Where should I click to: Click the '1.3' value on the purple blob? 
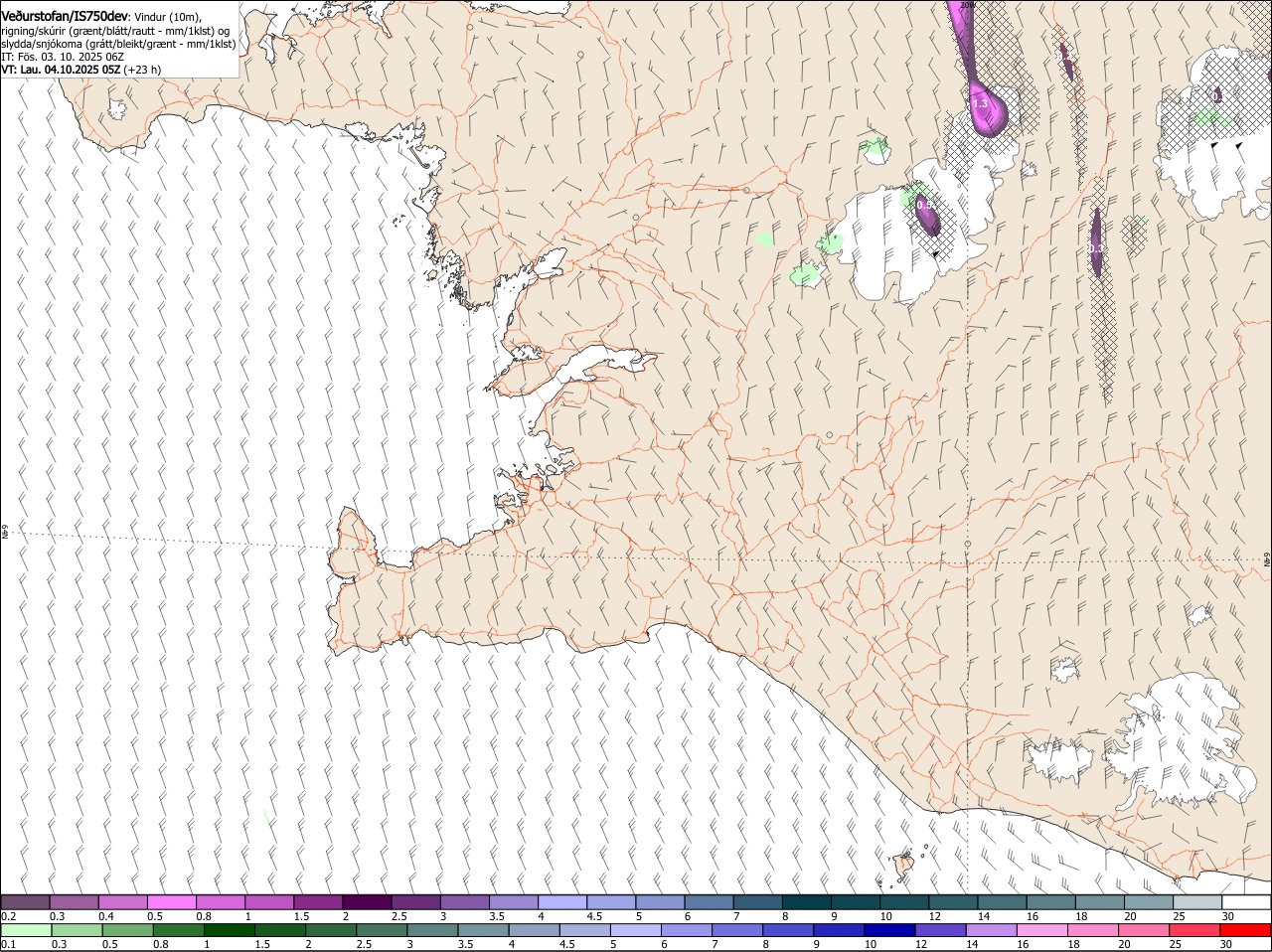980,104
